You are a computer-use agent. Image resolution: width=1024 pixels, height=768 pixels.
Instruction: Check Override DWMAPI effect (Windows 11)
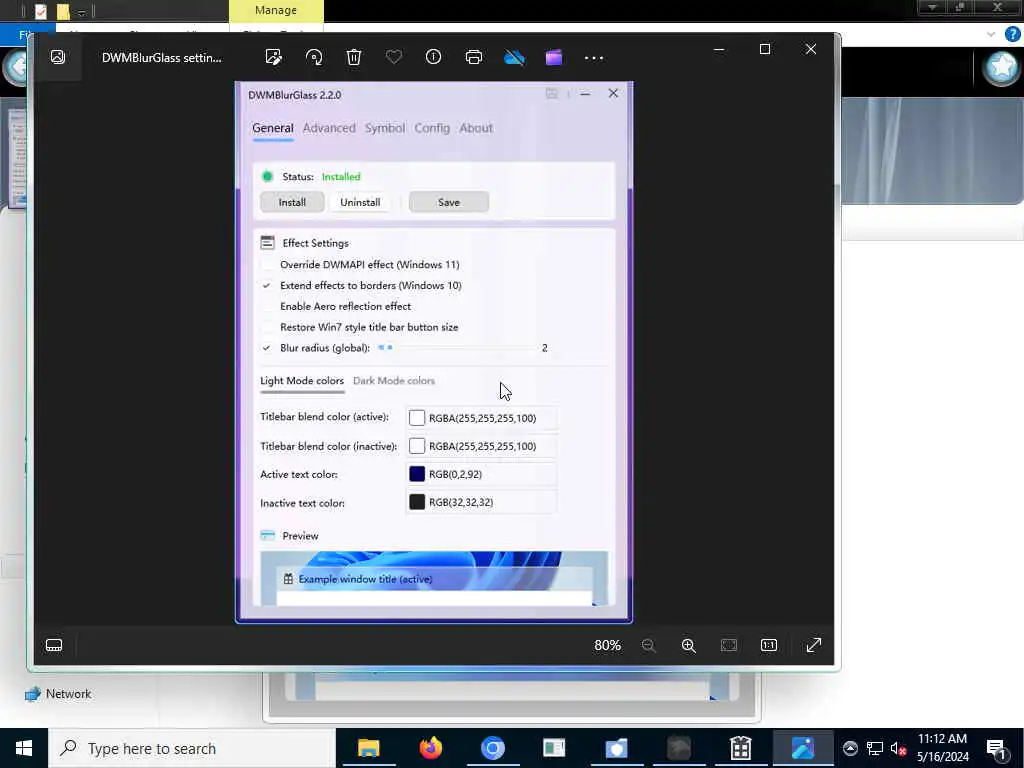(x=266, y=264)
